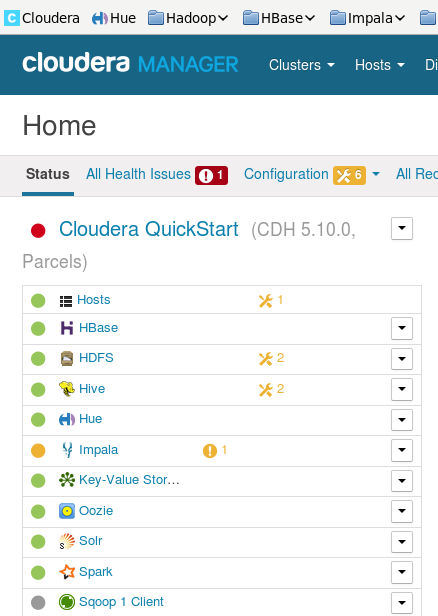The height and width of the screenshot is (616, 438).
Task: Click the HBase service icon
Action: tap(67, 328)
